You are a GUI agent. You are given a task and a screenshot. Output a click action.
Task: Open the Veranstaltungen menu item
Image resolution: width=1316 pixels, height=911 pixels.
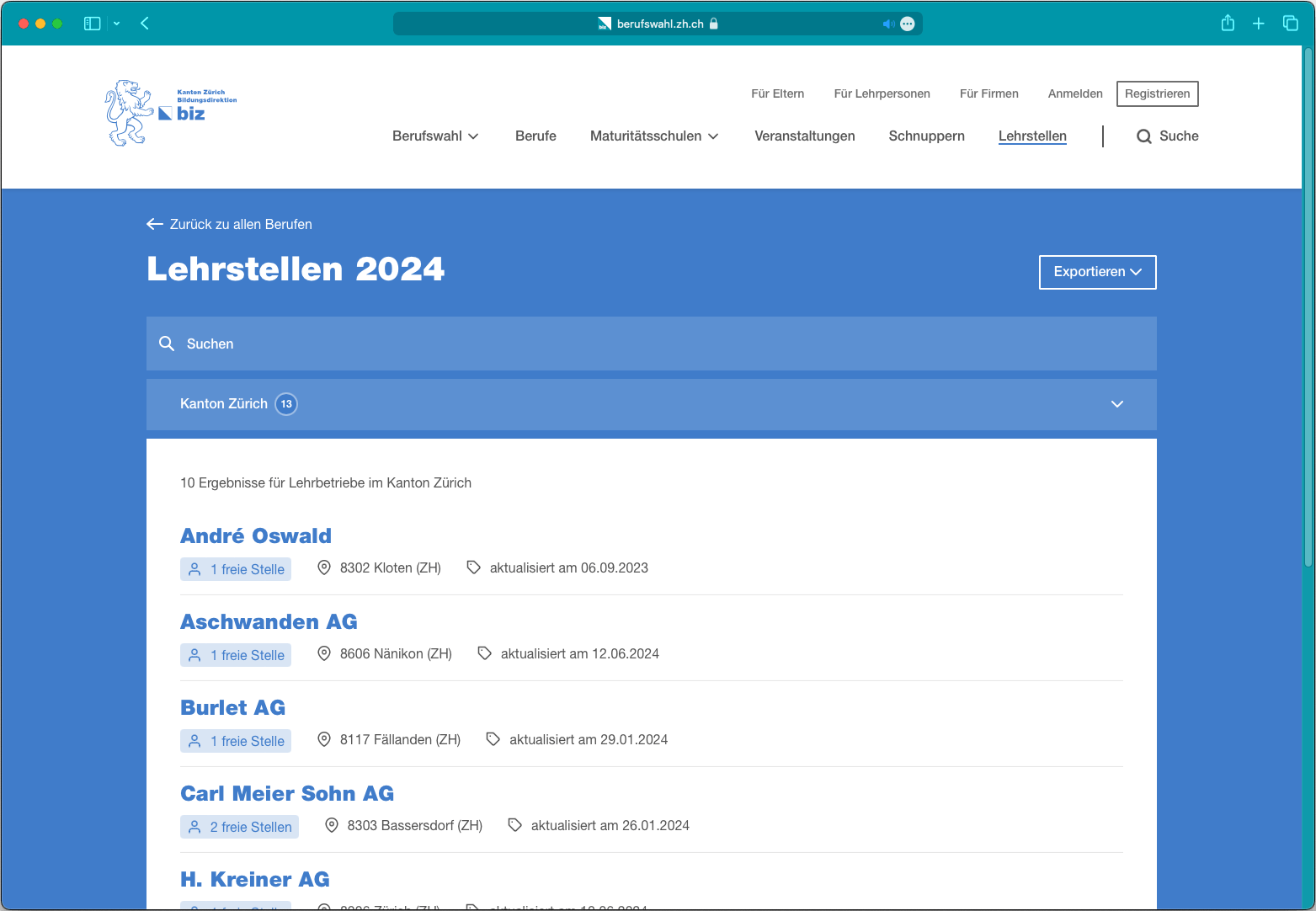(x=804, y=136)
